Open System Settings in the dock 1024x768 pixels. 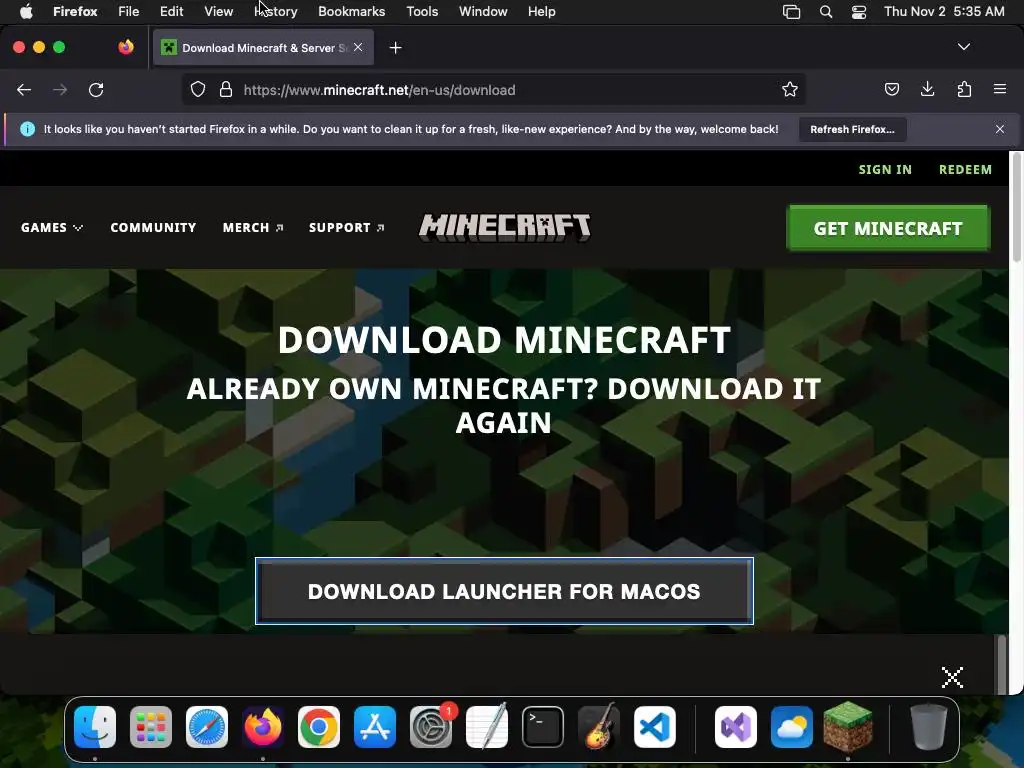(x=431, y=727)
